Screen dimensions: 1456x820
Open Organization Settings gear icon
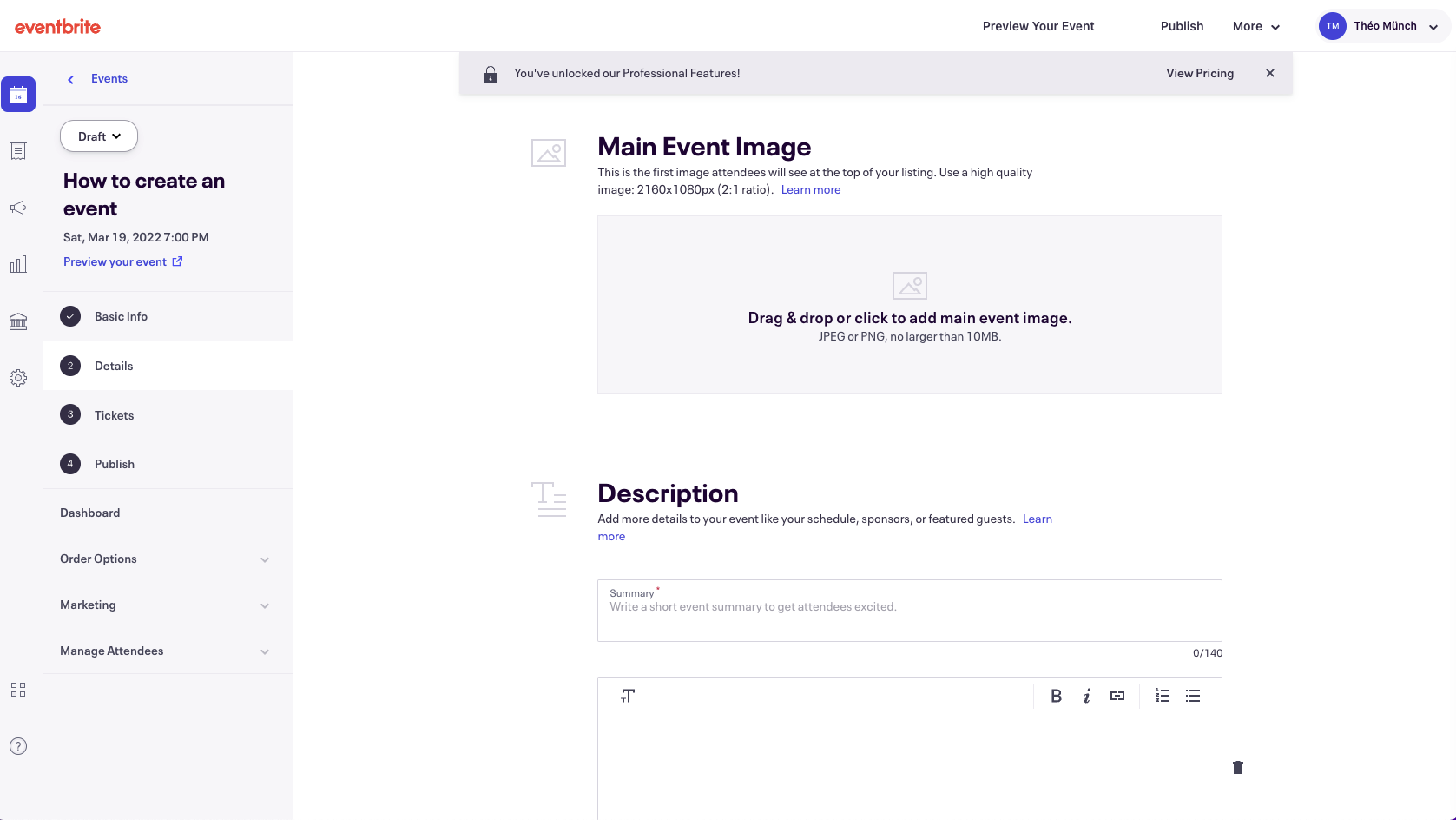pos(18,377)
